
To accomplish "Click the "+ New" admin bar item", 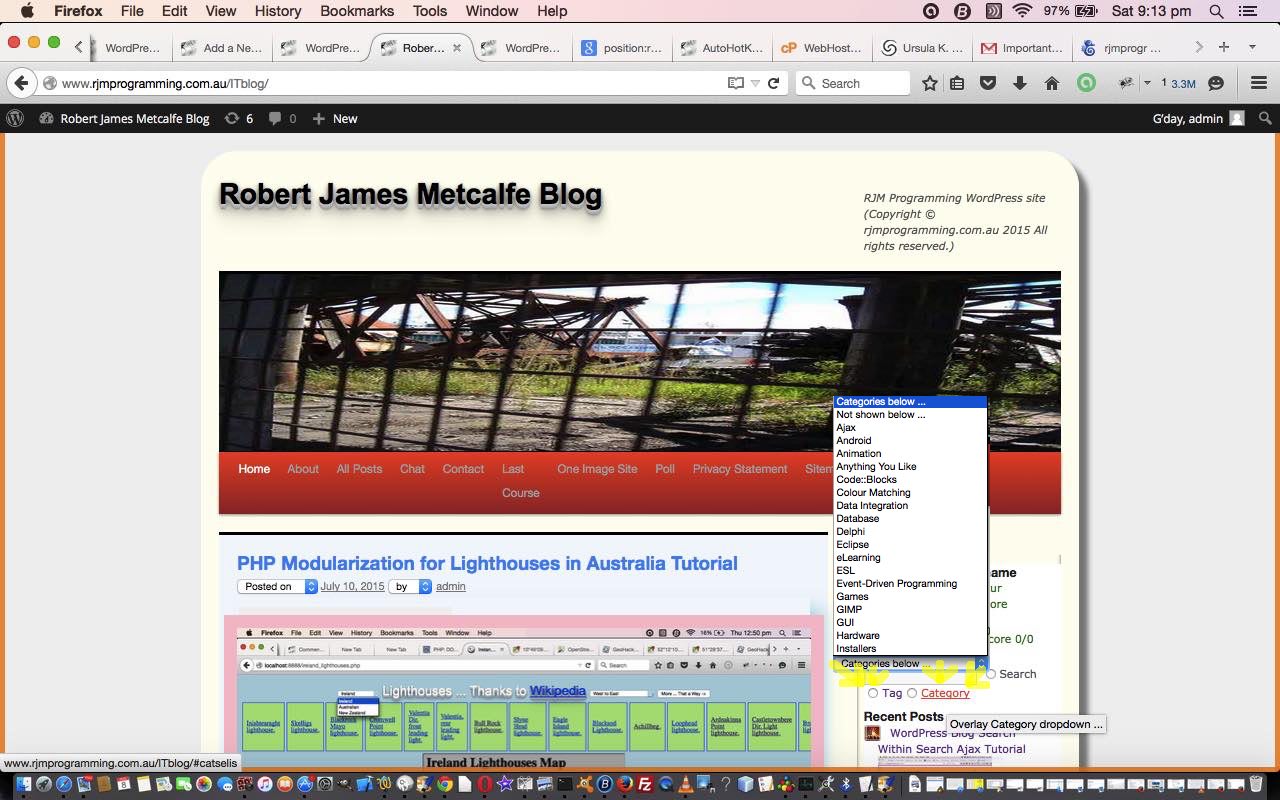I will (x=335, y=118).
